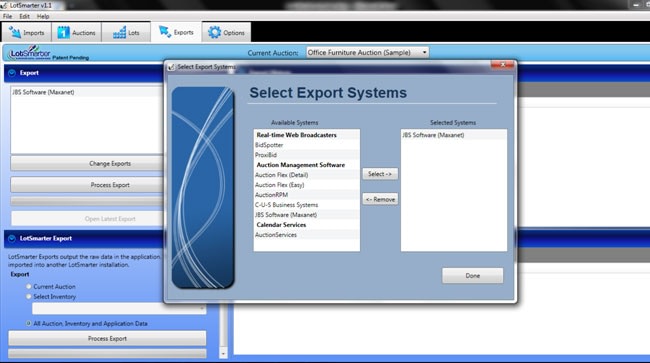Switch to the Auctions tab label
This screenshot has height=363, width=650.
(x=84, y=33)
